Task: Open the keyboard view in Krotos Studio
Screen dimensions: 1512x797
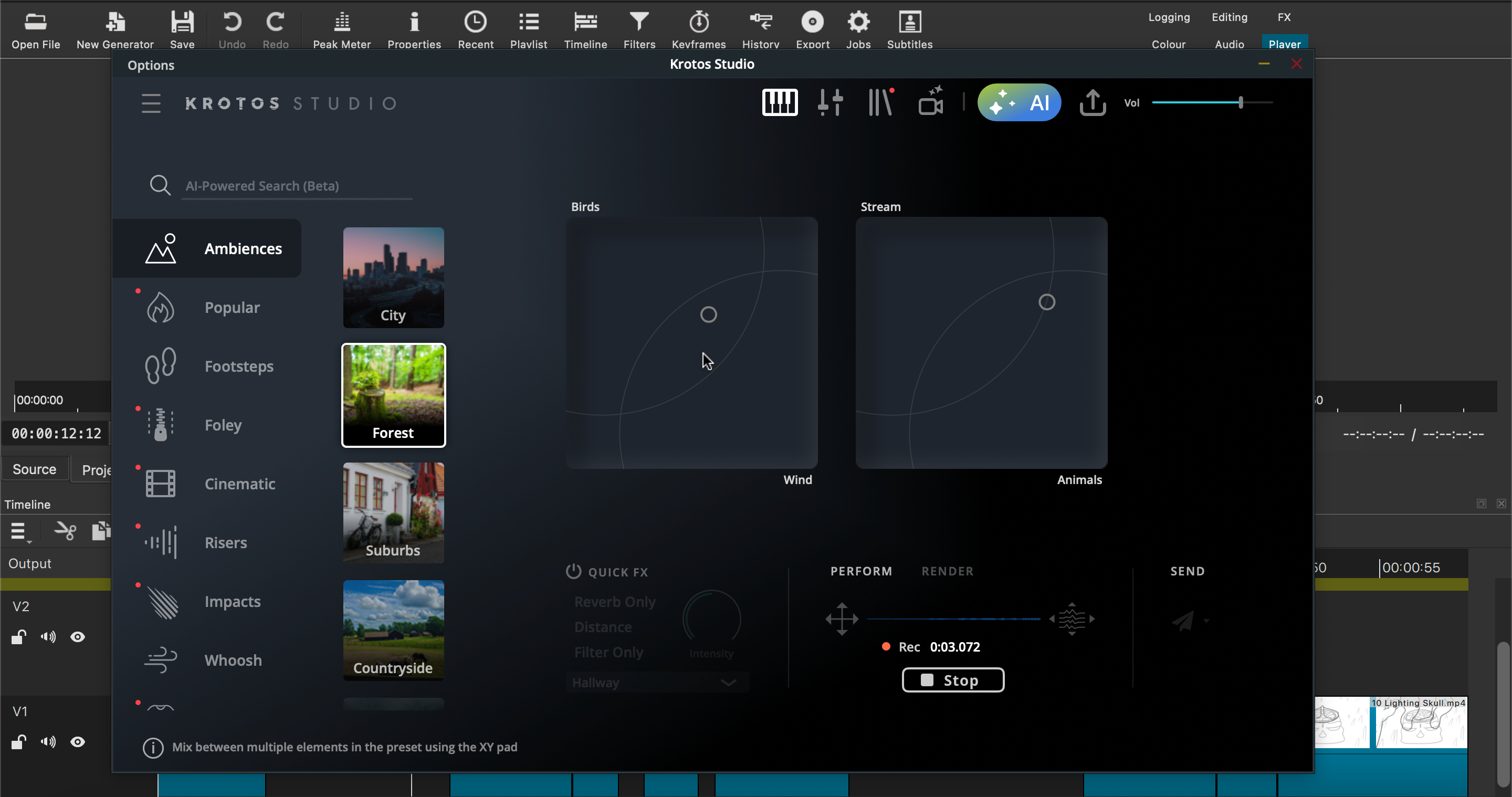Action: click(x=780, y=103)
